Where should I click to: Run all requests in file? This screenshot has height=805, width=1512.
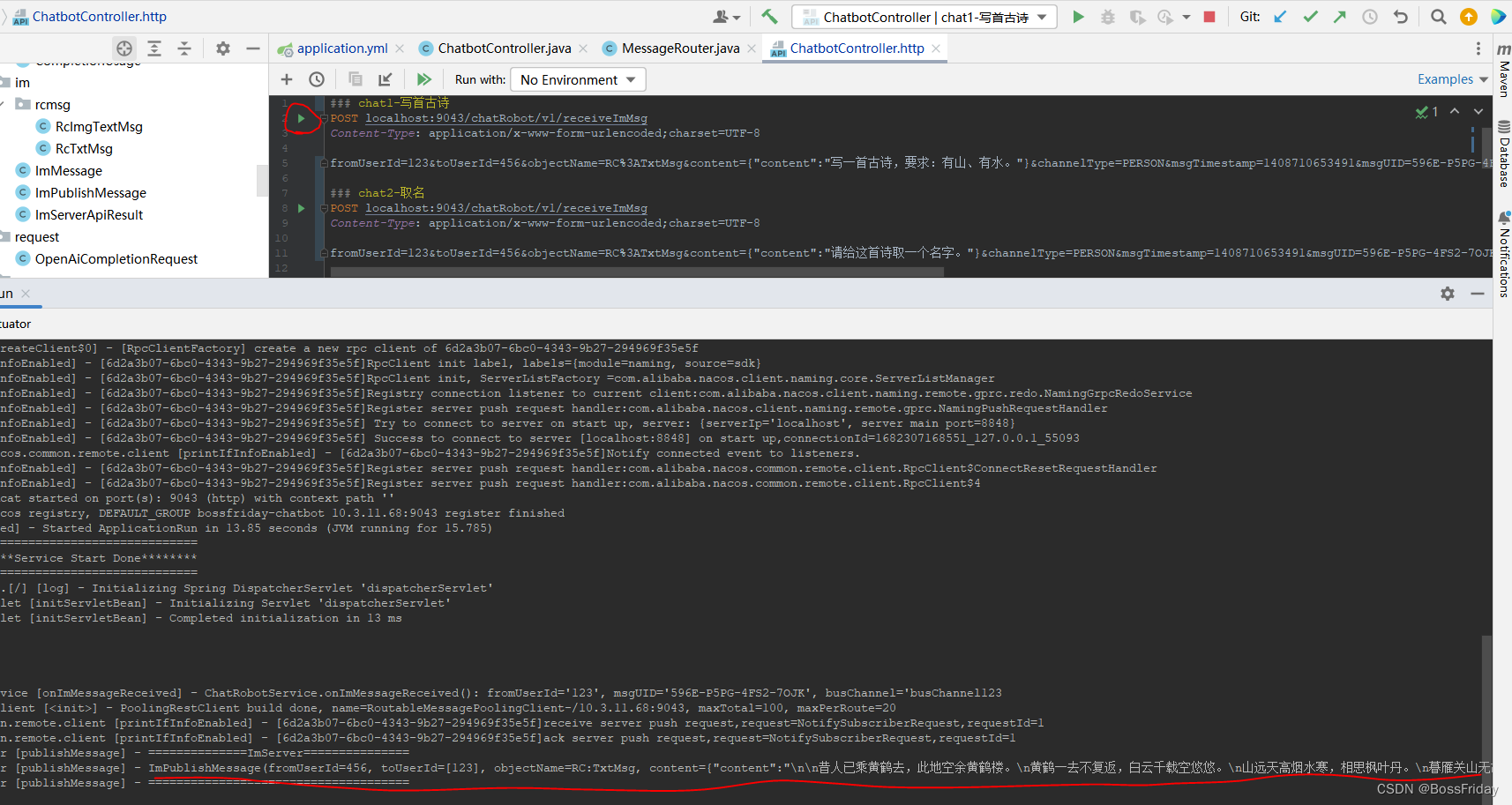point(424,79)
